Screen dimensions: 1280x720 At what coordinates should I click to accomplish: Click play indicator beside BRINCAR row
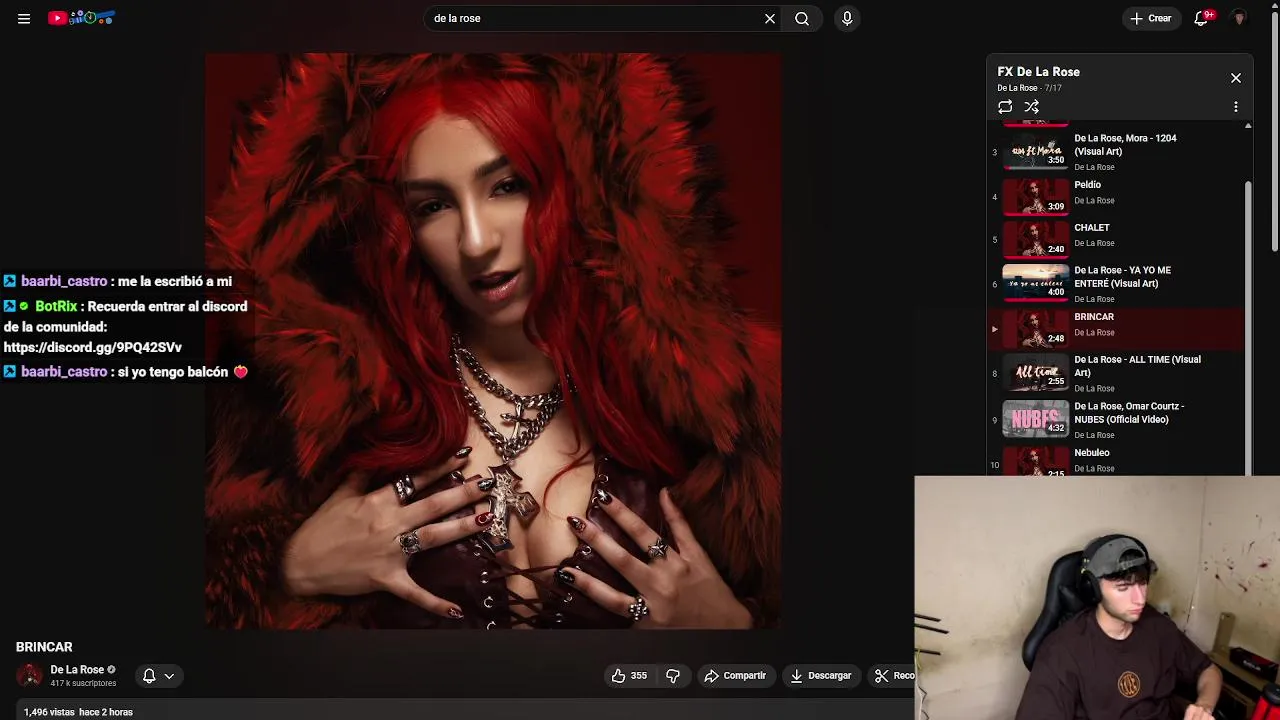pos(994,329)
